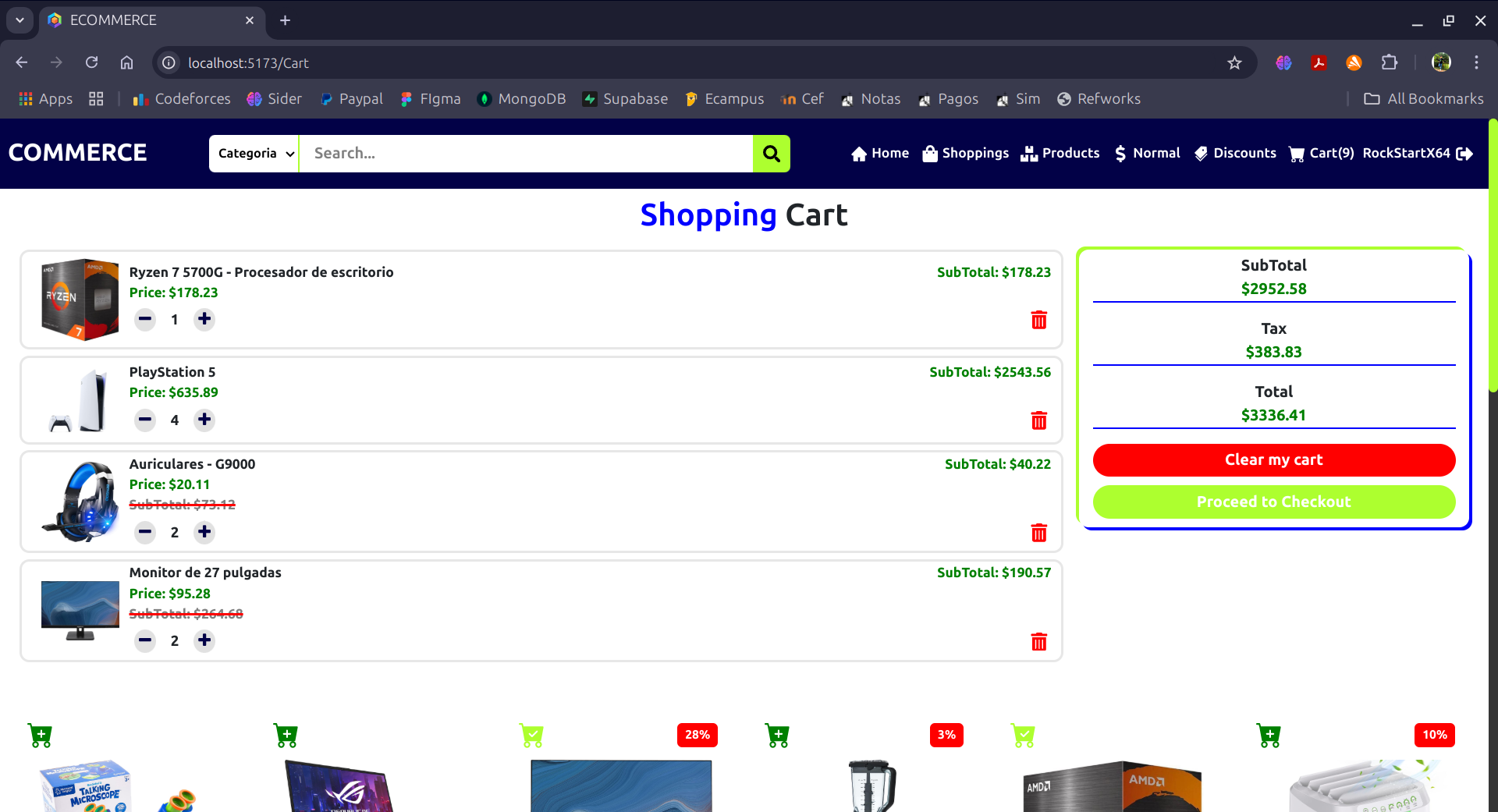
Task: Click the 28% discount badge
Action: click(697, 735)
